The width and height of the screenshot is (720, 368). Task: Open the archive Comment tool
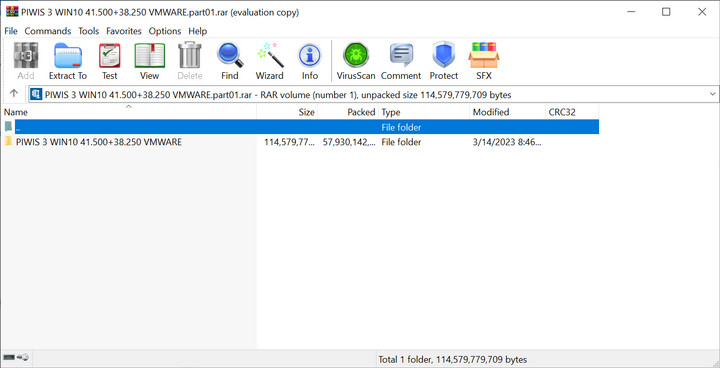pyautogui.click(x=401, y=61)
